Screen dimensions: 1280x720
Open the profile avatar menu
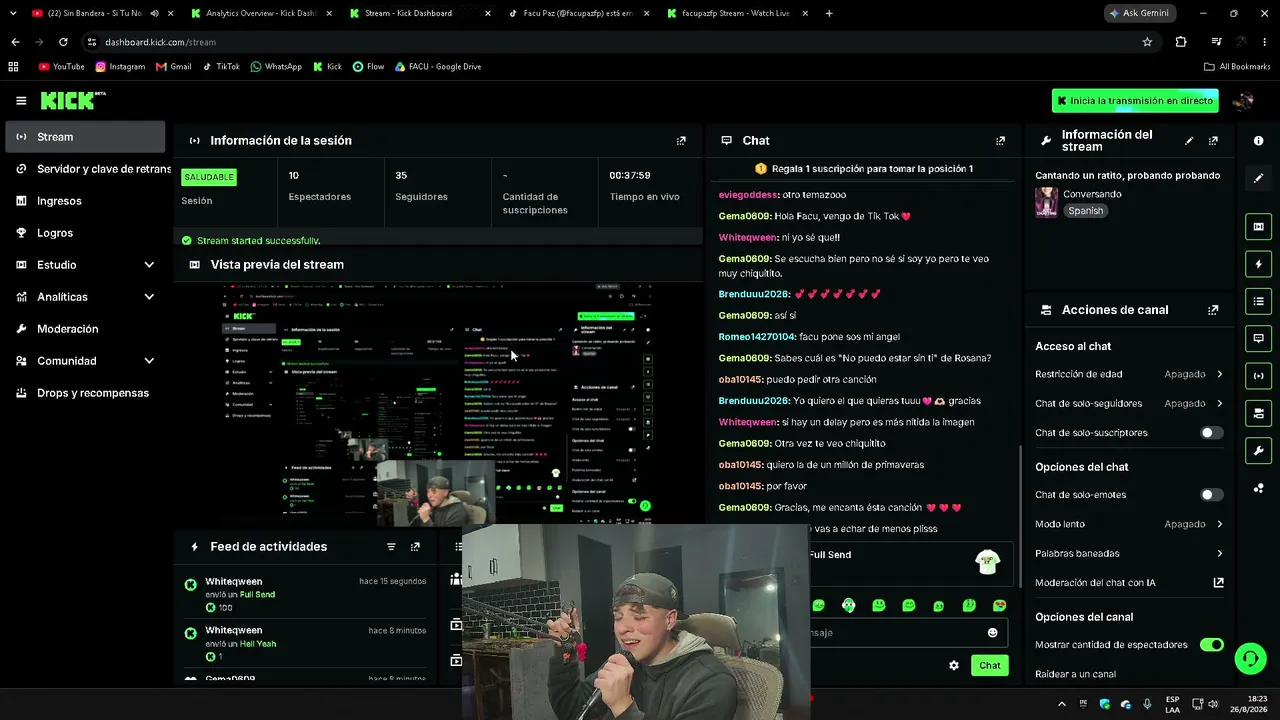click(1243, 101)
